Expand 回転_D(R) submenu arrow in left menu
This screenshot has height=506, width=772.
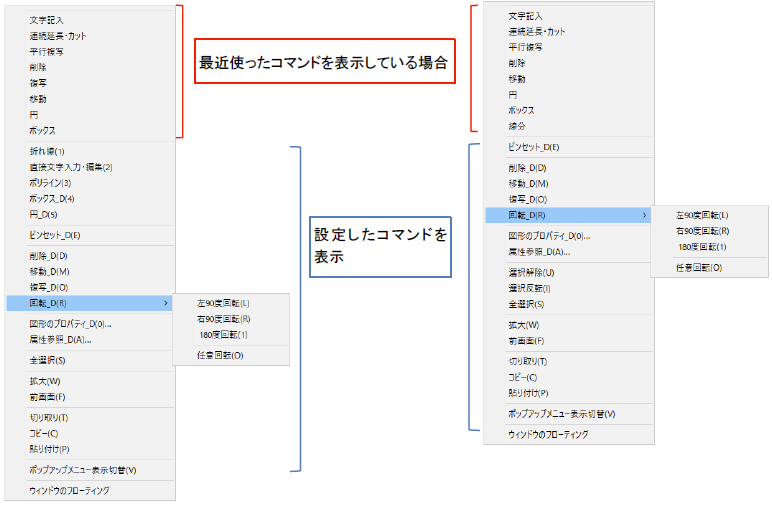pyautogui.click(x=165, y=303)
